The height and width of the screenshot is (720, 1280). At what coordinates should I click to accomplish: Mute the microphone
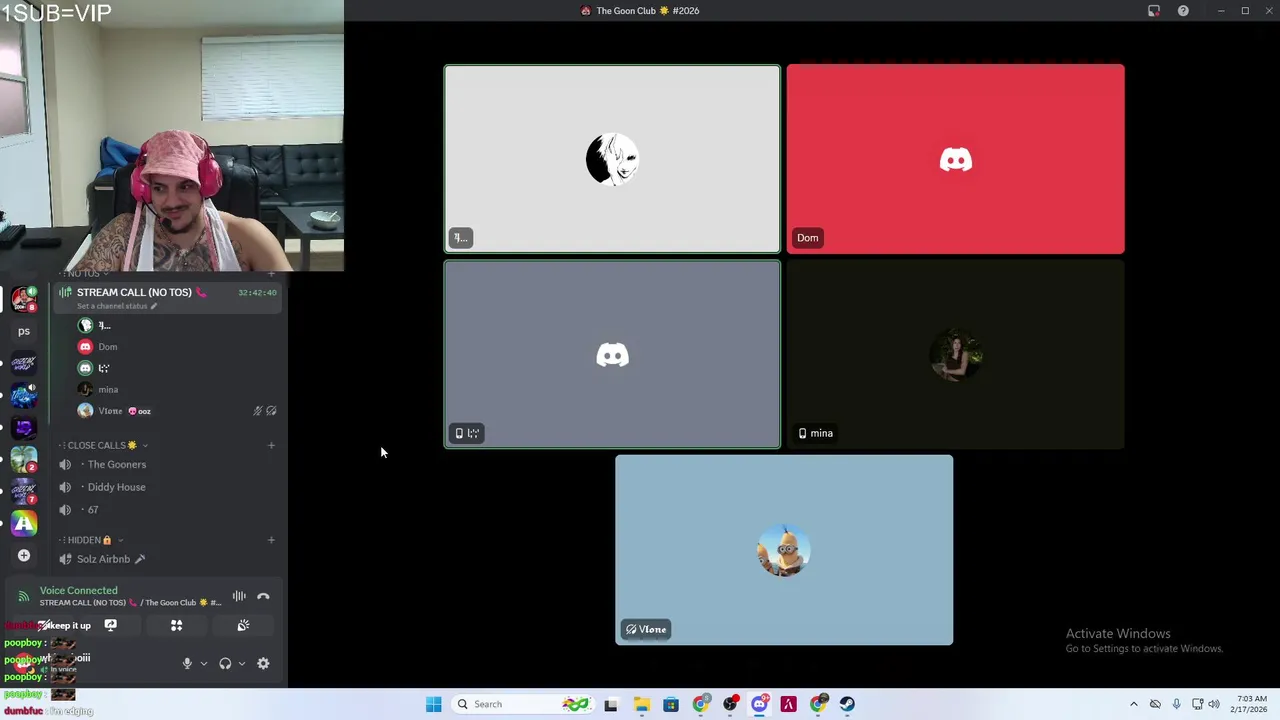click(x=187, y=664)
